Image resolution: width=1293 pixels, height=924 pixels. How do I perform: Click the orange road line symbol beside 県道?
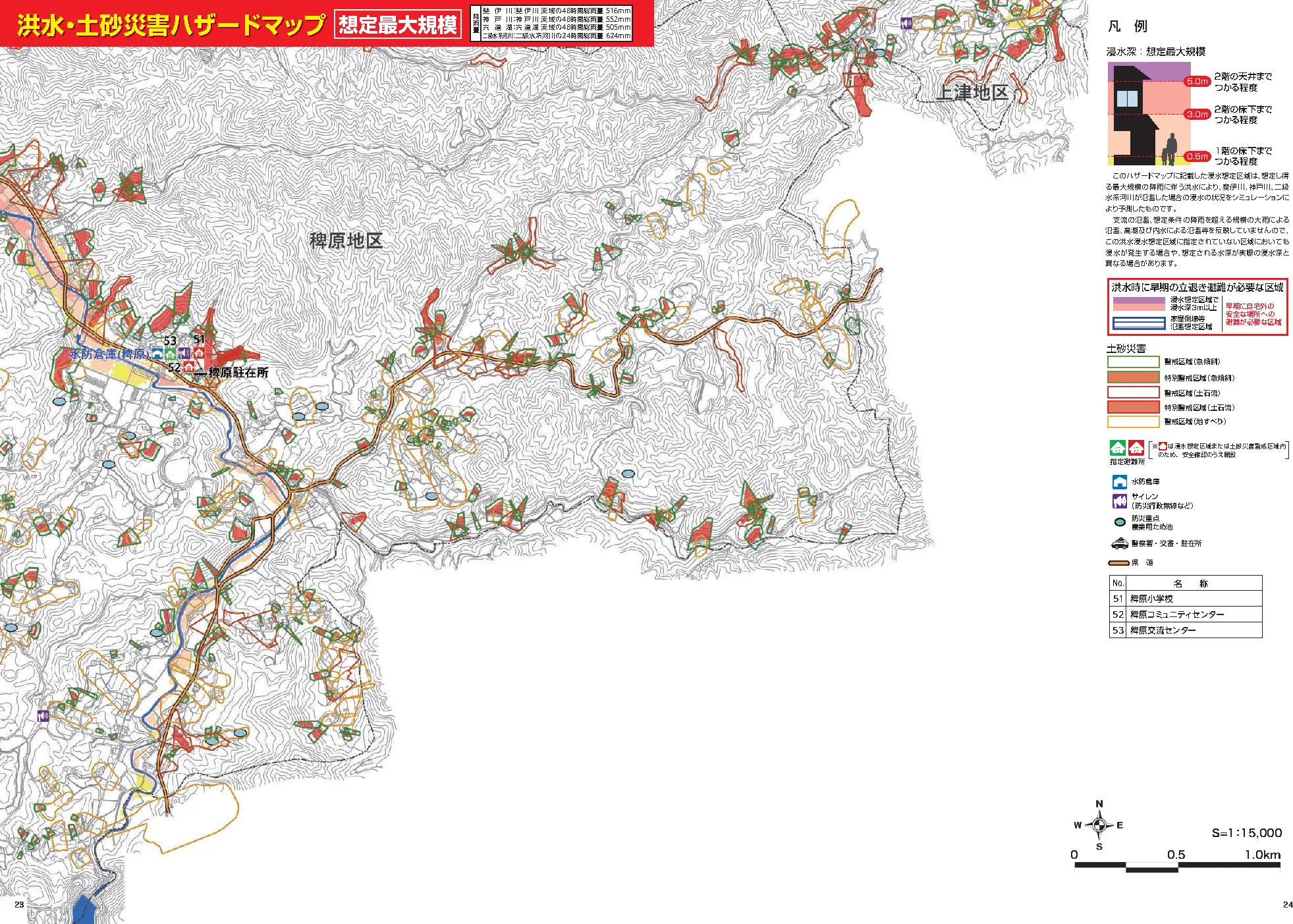(1118, 563)
